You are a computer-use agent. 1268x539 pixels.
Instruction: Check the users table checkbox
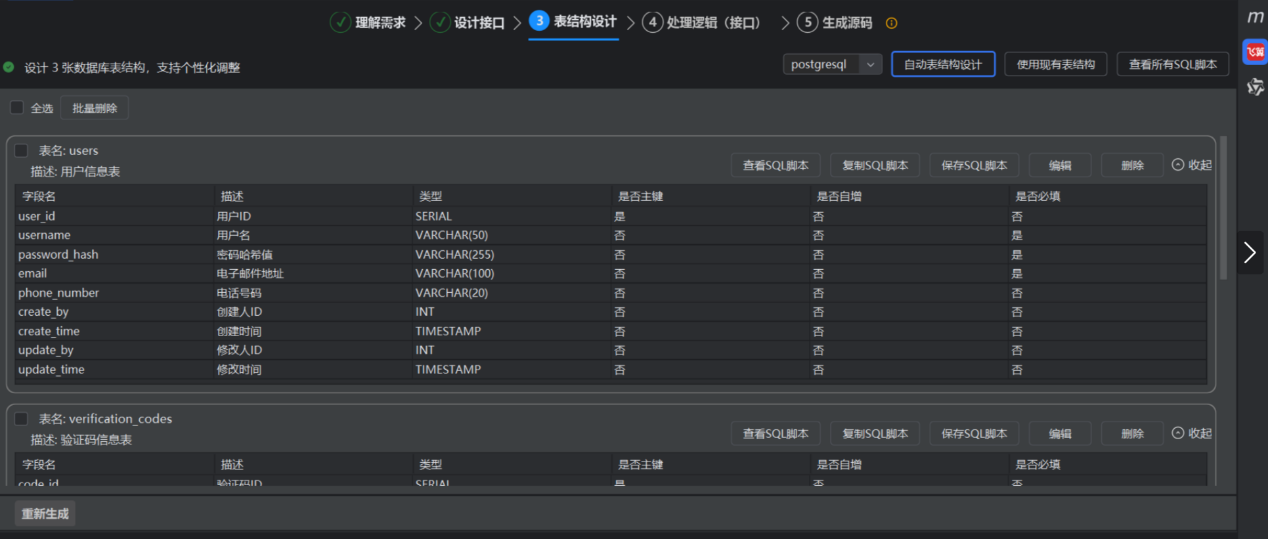(21, 150)
